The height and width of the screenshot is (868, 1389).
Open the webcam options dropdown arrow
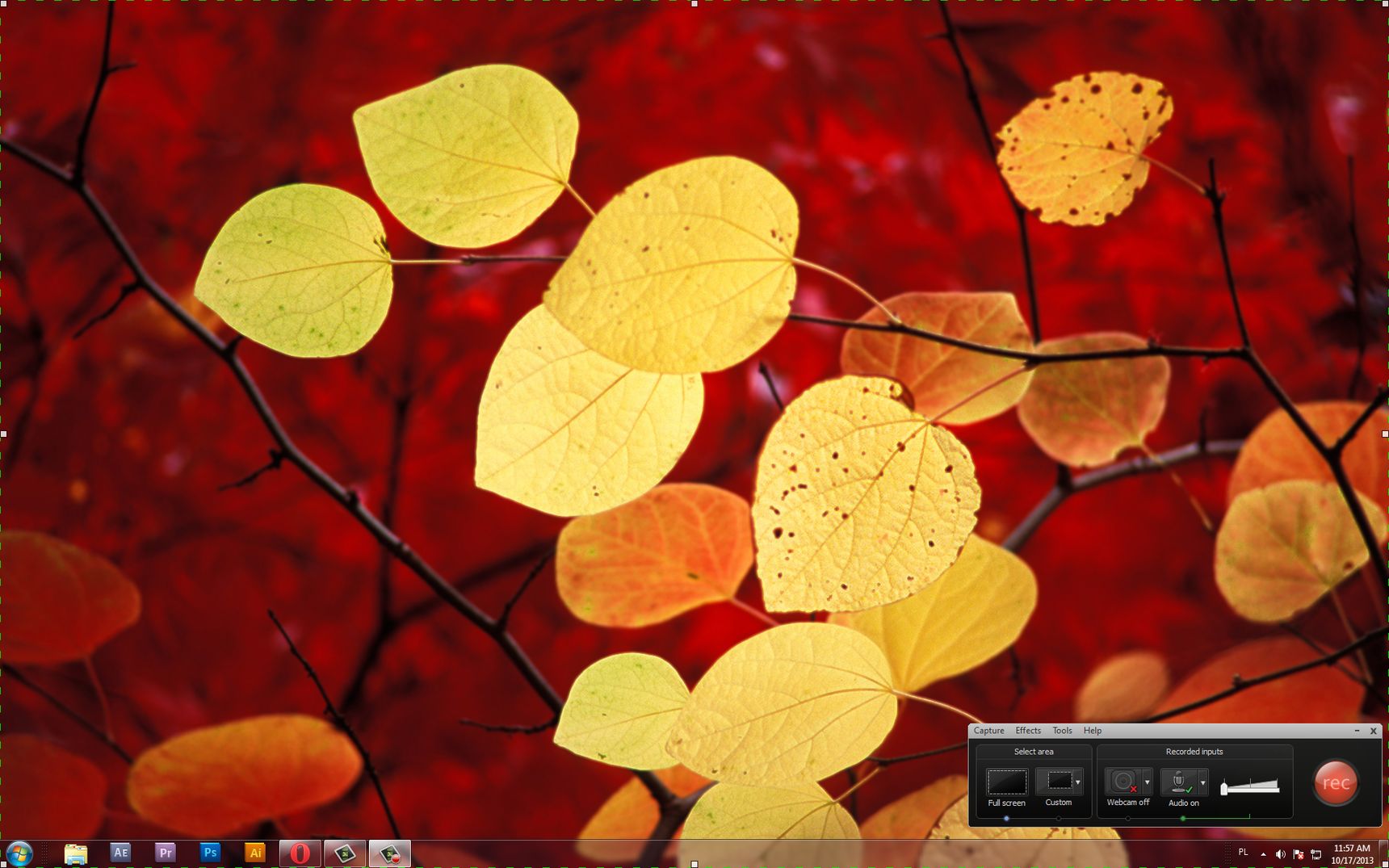(x=1147, y=782)
